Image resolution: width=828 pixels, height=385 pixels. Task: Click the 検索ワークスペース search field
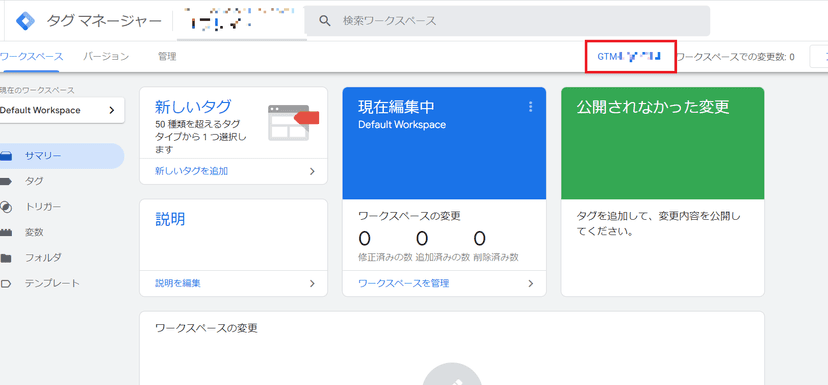coord(507,21)
